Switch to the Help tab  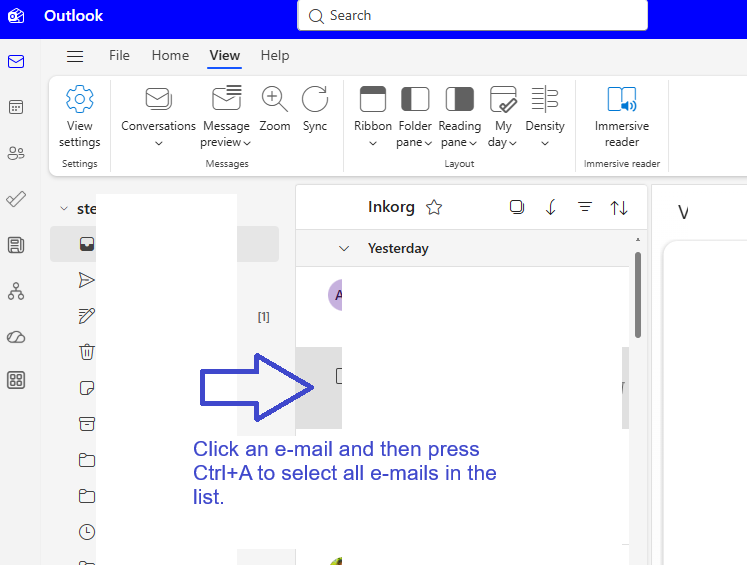pyautogui.click(x=275, y=56)
